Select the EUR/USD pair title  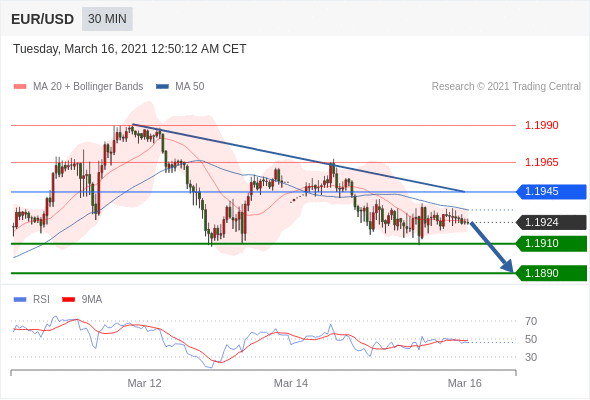[x=43, y=19]
